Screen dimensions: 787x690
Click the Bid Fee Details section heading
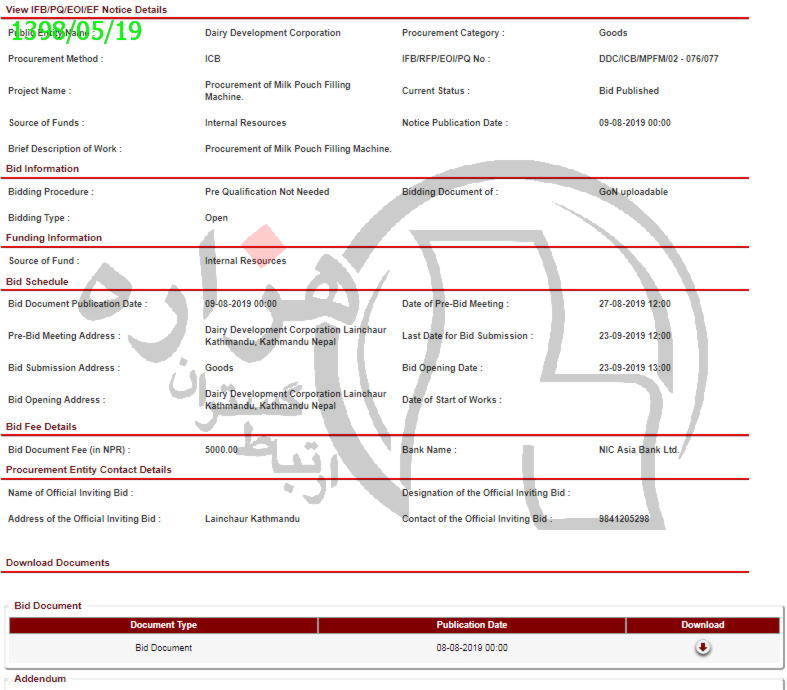(x=41, y=427)
